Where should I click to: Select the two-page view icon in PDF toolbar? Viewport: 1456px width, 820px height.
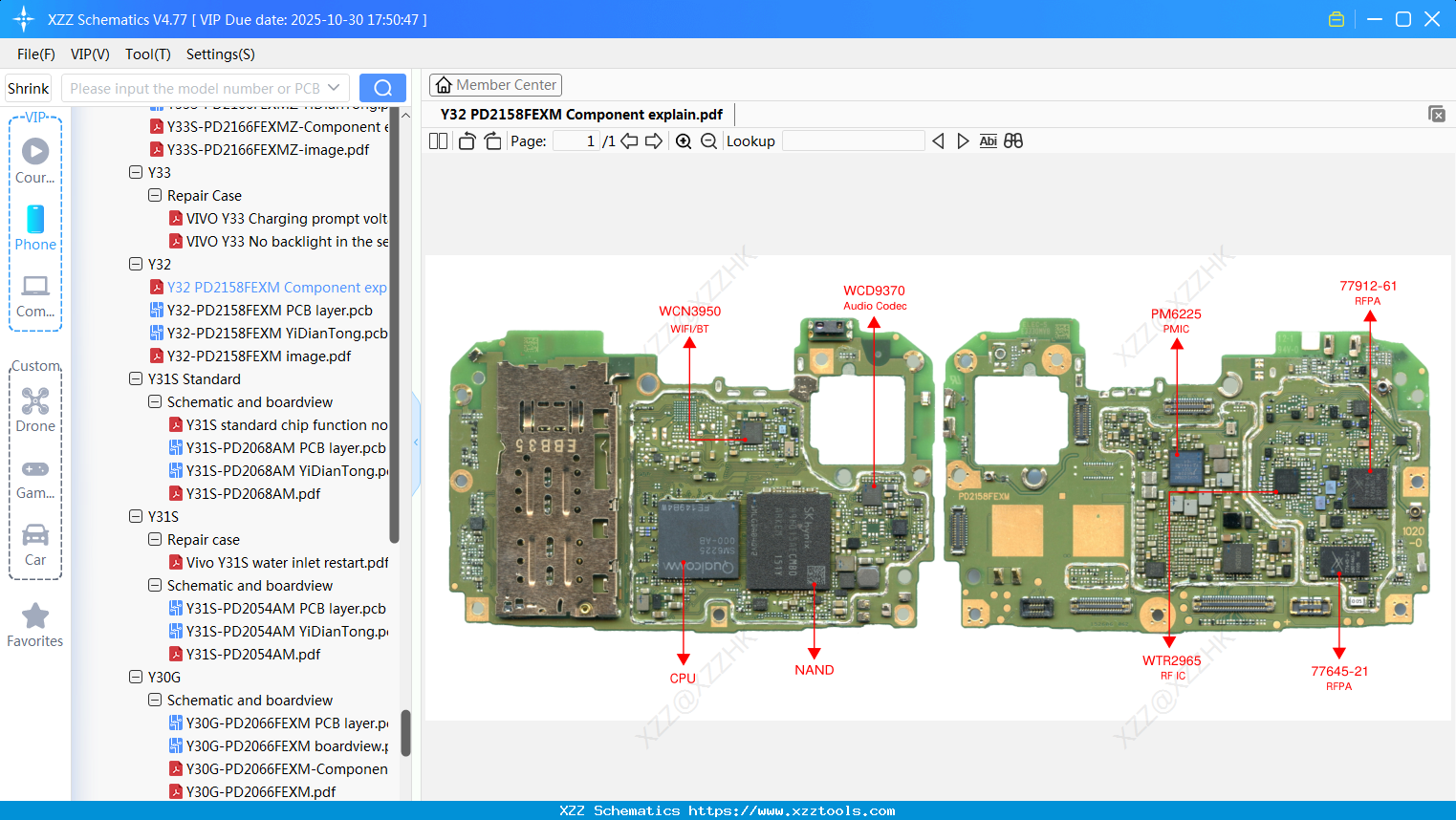point(437,140)
